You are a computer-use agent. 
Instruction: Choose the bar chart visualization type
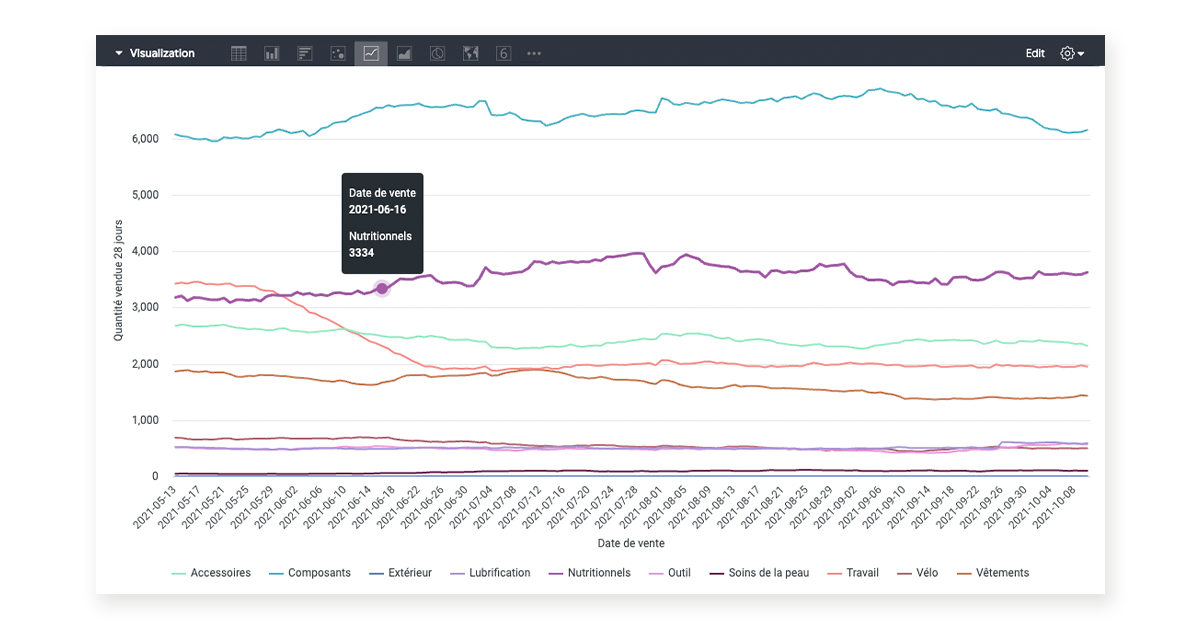pyautogui.click(x=305, y=53)
